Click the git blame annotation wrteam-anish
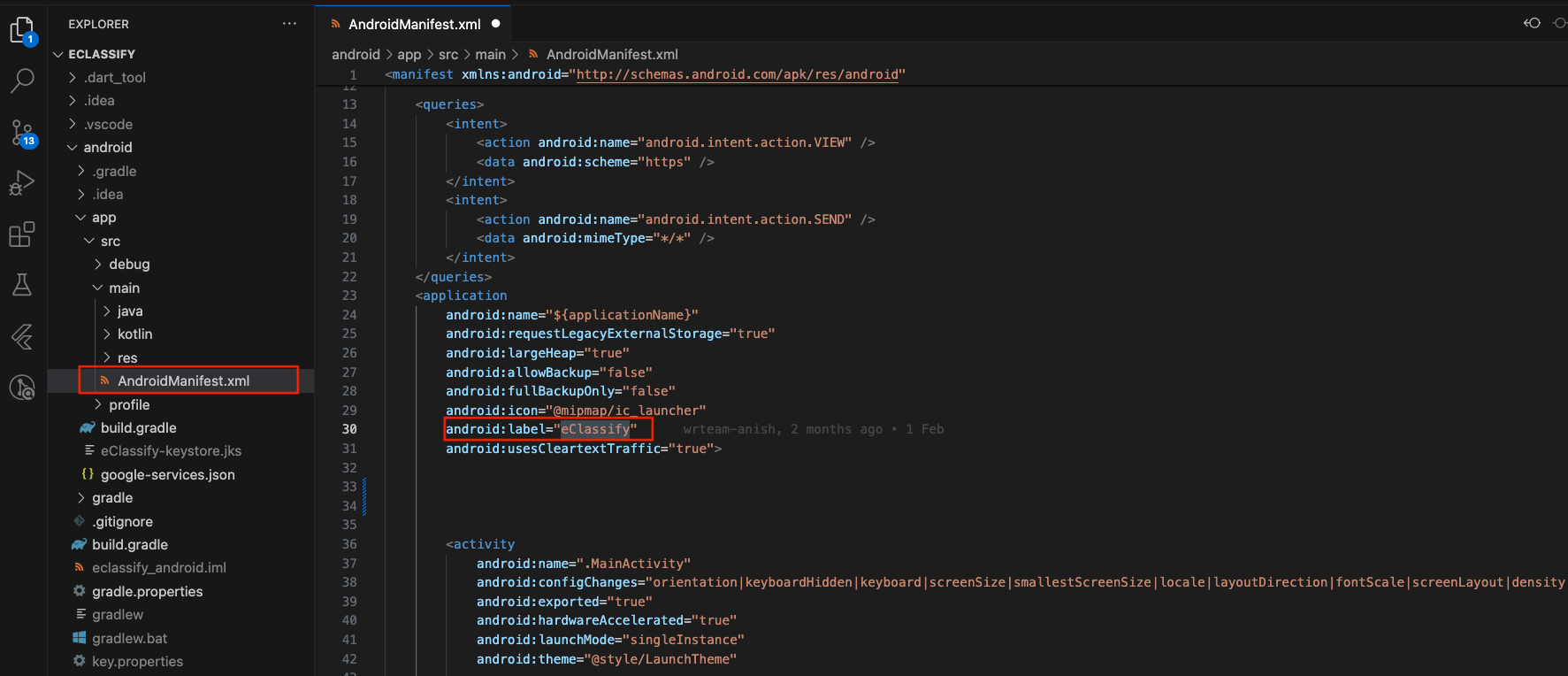Screen dimensions: 1568x676 pyautogui.click(x=730, y=429)
